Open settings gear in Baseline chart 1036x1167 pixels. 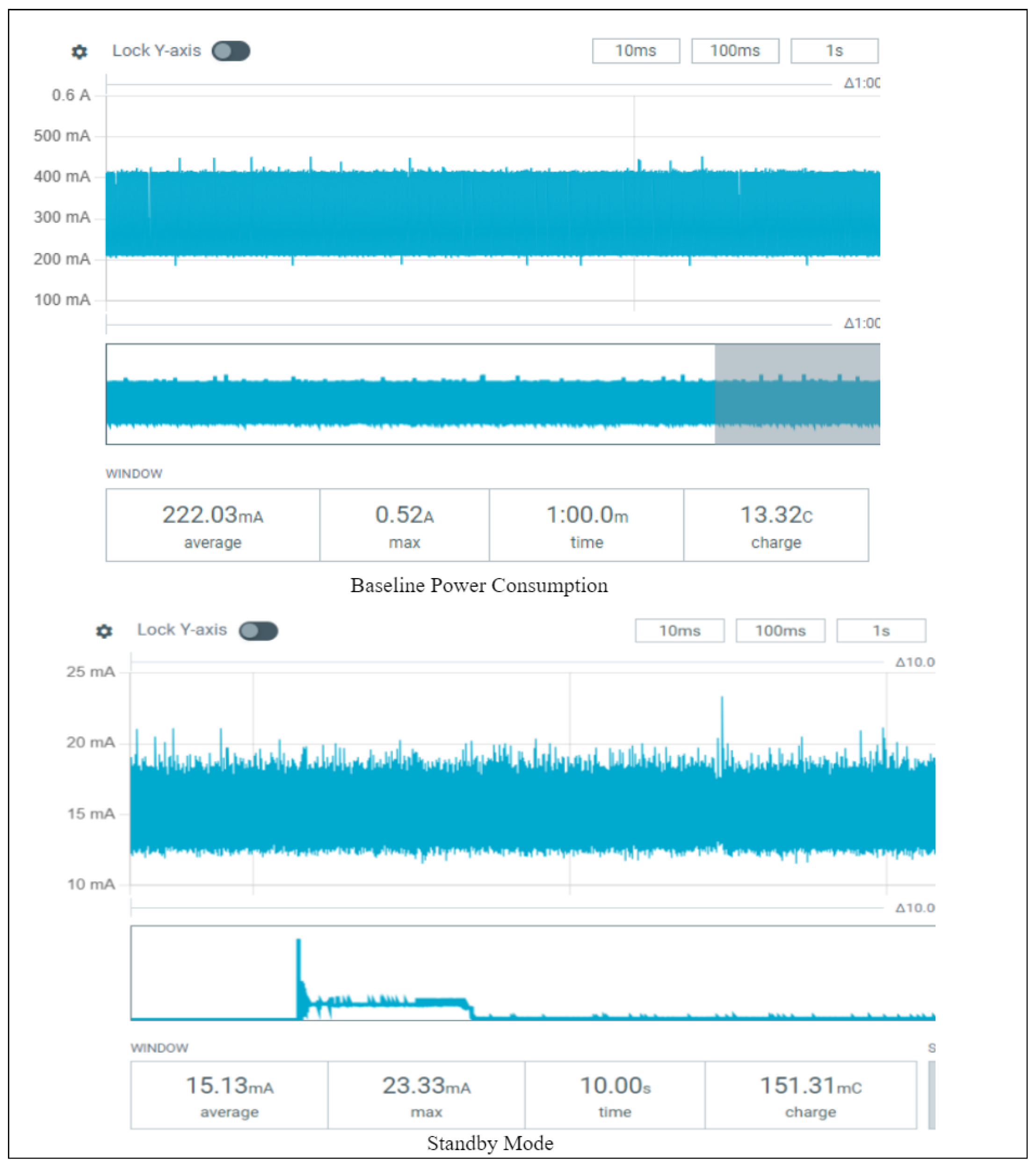(80, 52)
